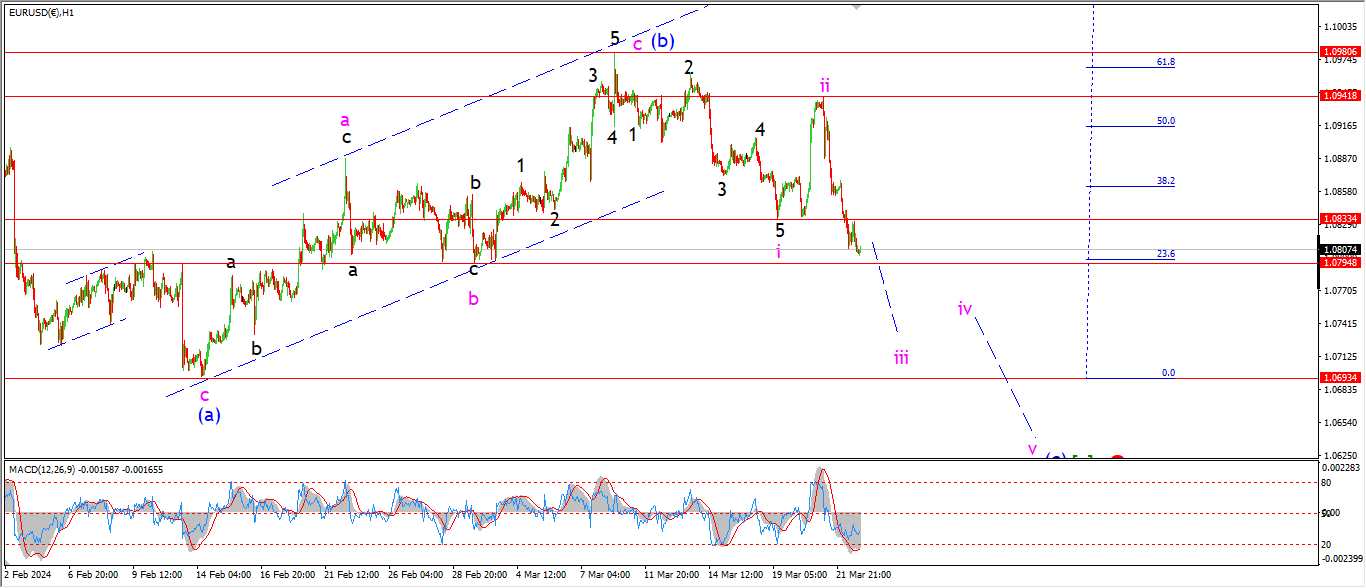The width and height of the screenshot is (1366, 588).
Task: Select the blue (b) wave label
Action: tap(663, 41)
